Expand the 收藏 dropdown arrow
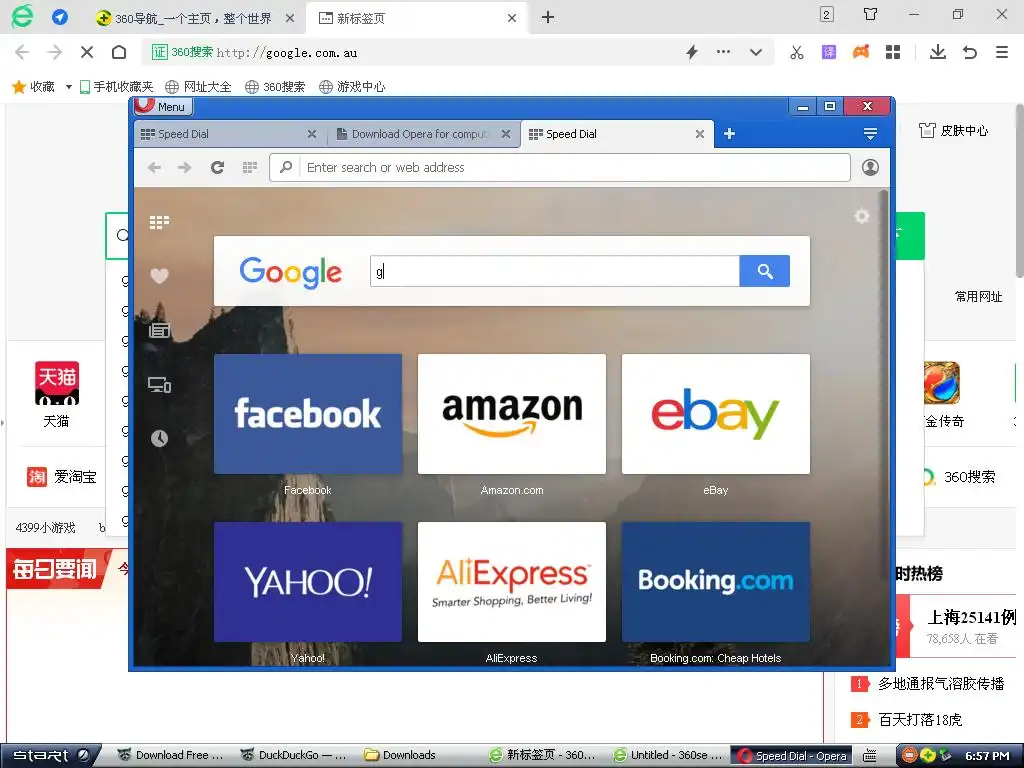Viewport: 1024px width, 768px height. tap(68, 87)
